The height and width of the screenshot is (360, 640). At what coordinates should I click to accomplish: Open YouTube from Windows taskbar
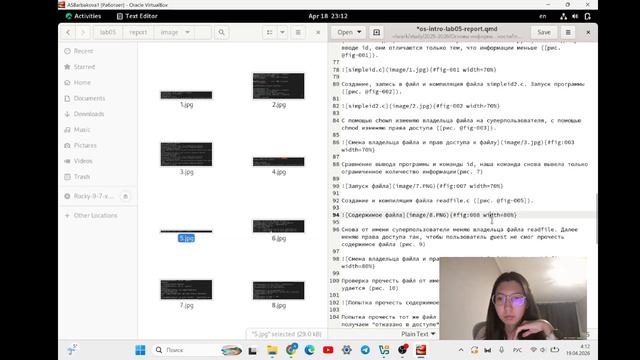[328, 350]
